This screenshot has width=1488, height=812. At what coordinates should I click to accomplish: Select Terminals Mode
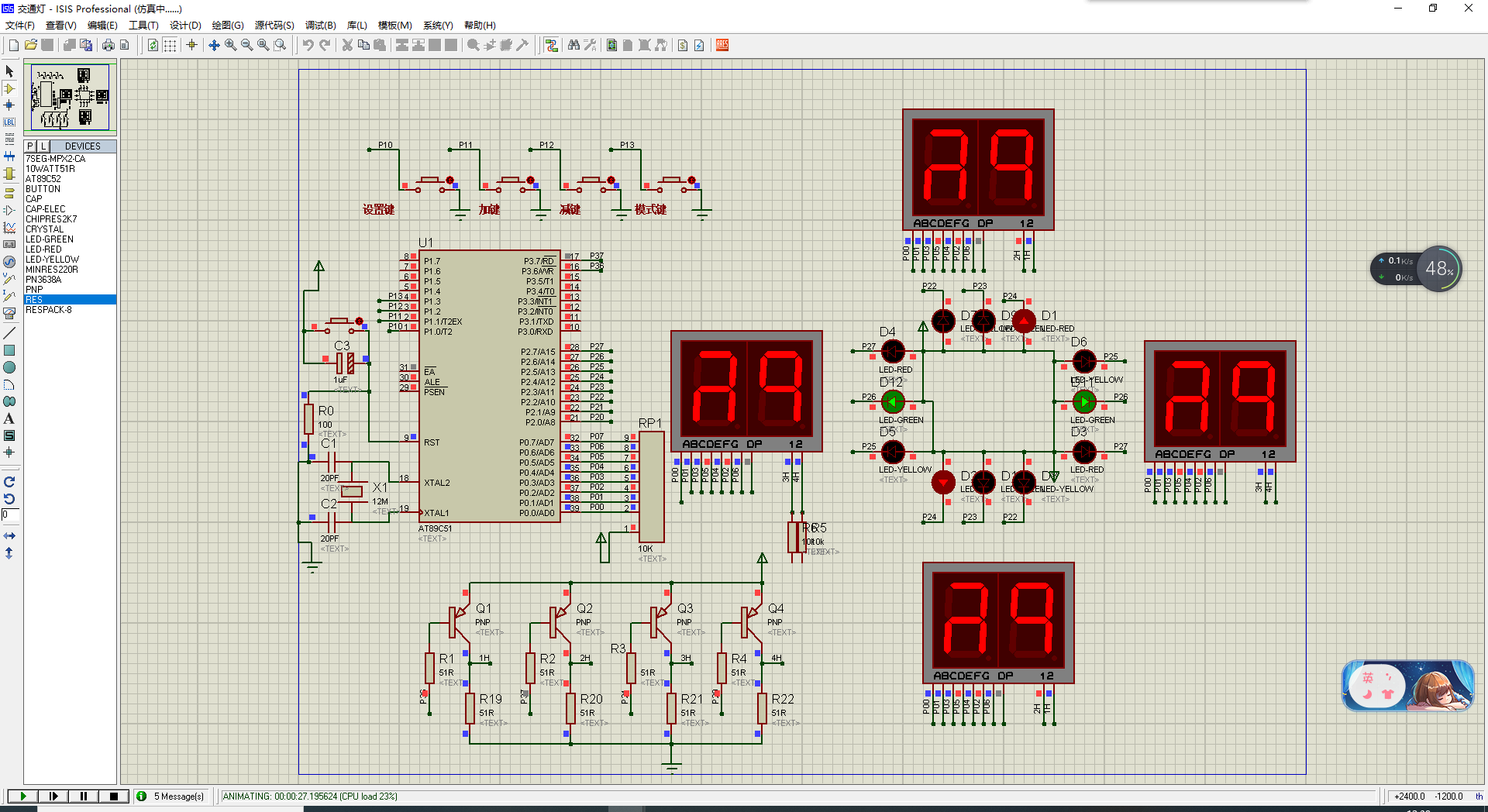tap(9, 193)
